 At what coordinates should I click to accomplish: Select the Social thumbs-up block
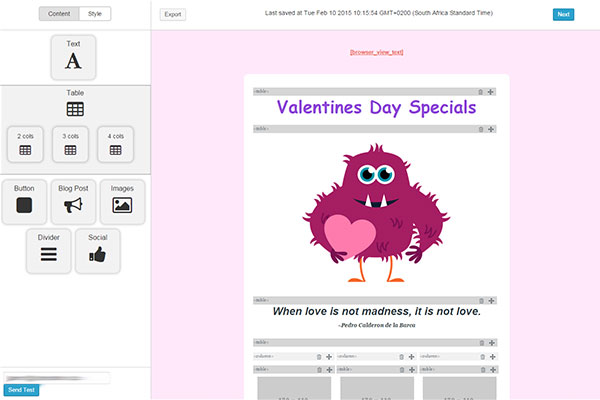[98, 251]
